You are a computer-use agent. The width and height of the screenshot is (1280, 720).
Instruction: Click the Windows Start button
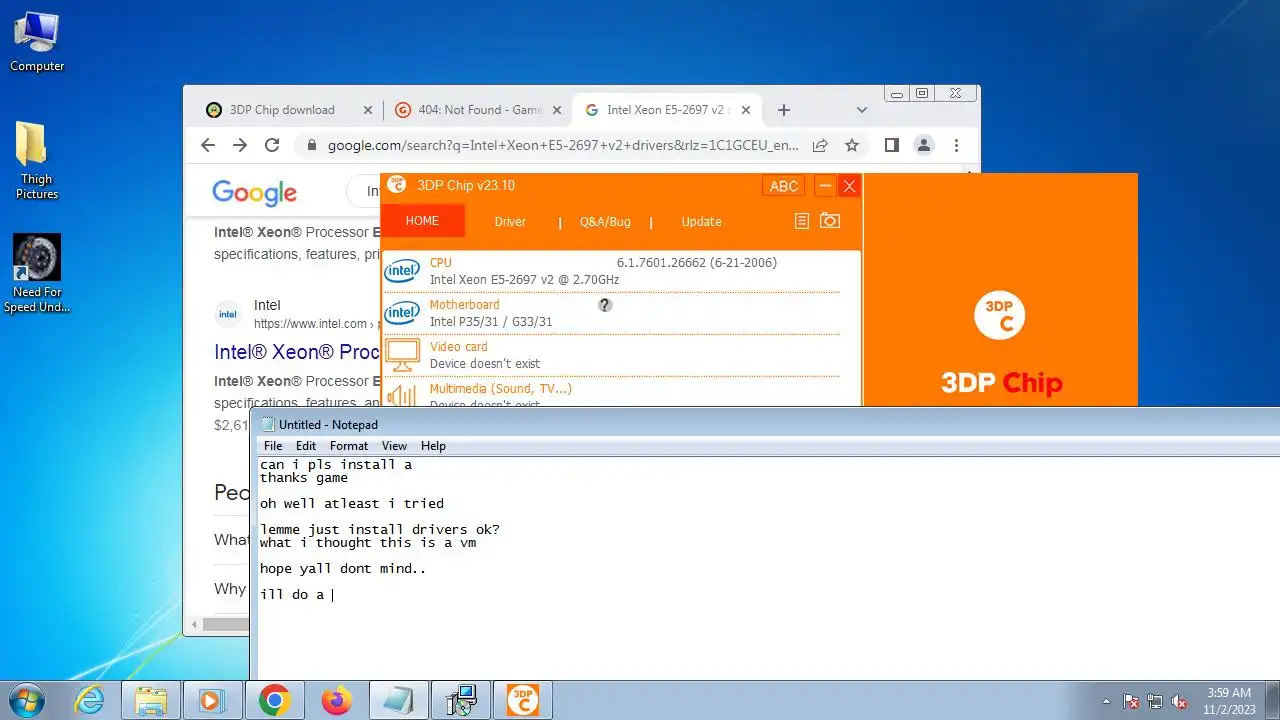pos(27,700)
